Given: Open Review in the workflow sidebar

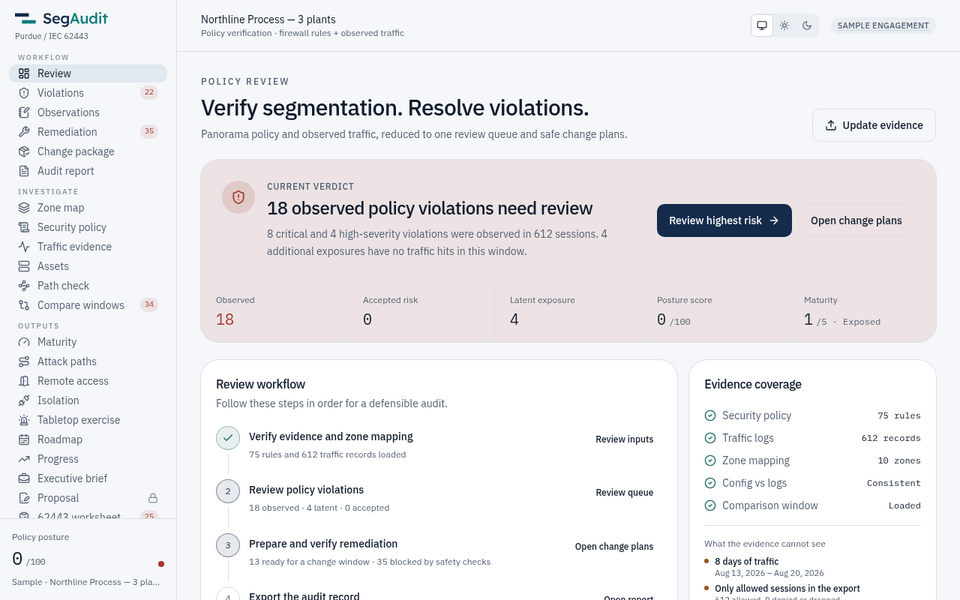Looking at the screenshot, I should click(88, 73).
